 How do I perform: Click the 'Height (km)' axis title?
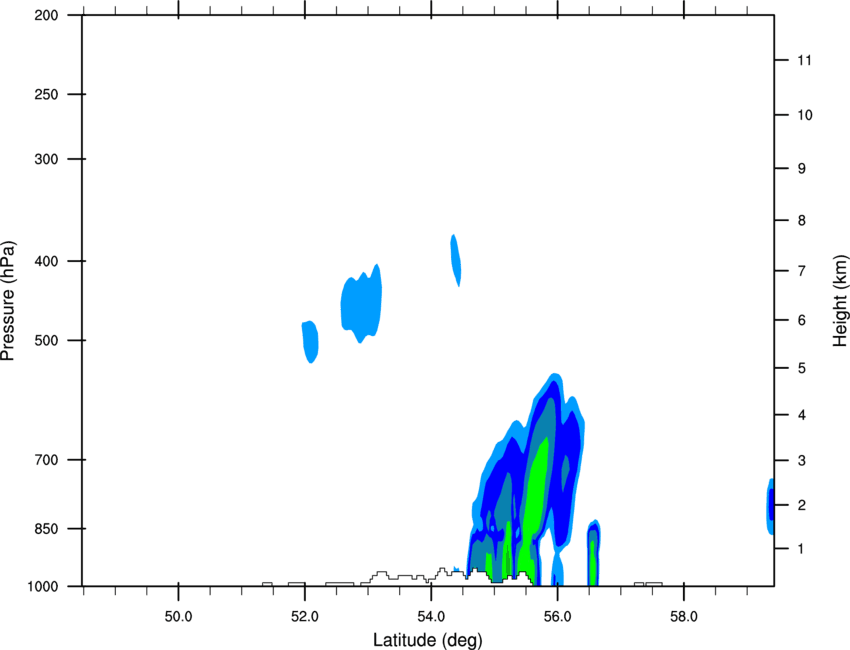pos(840,301)
